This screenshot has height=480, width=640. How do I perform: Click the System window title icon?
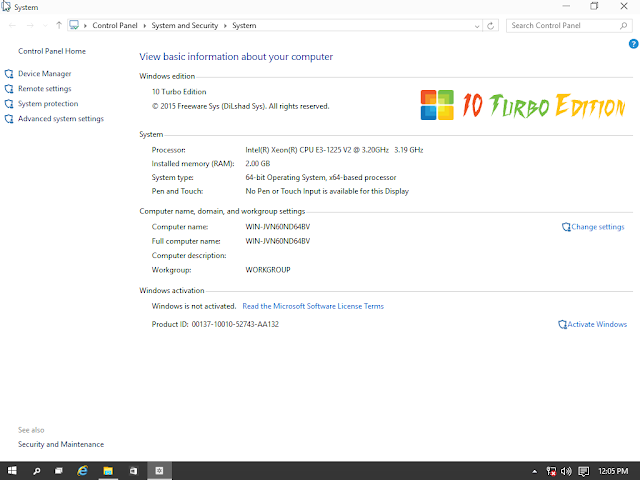(6, 7)
